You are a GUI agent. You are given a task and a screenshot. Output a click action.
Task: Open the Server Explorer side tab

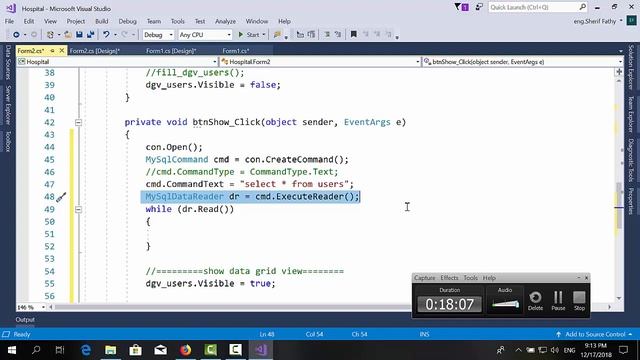[7, 105]
